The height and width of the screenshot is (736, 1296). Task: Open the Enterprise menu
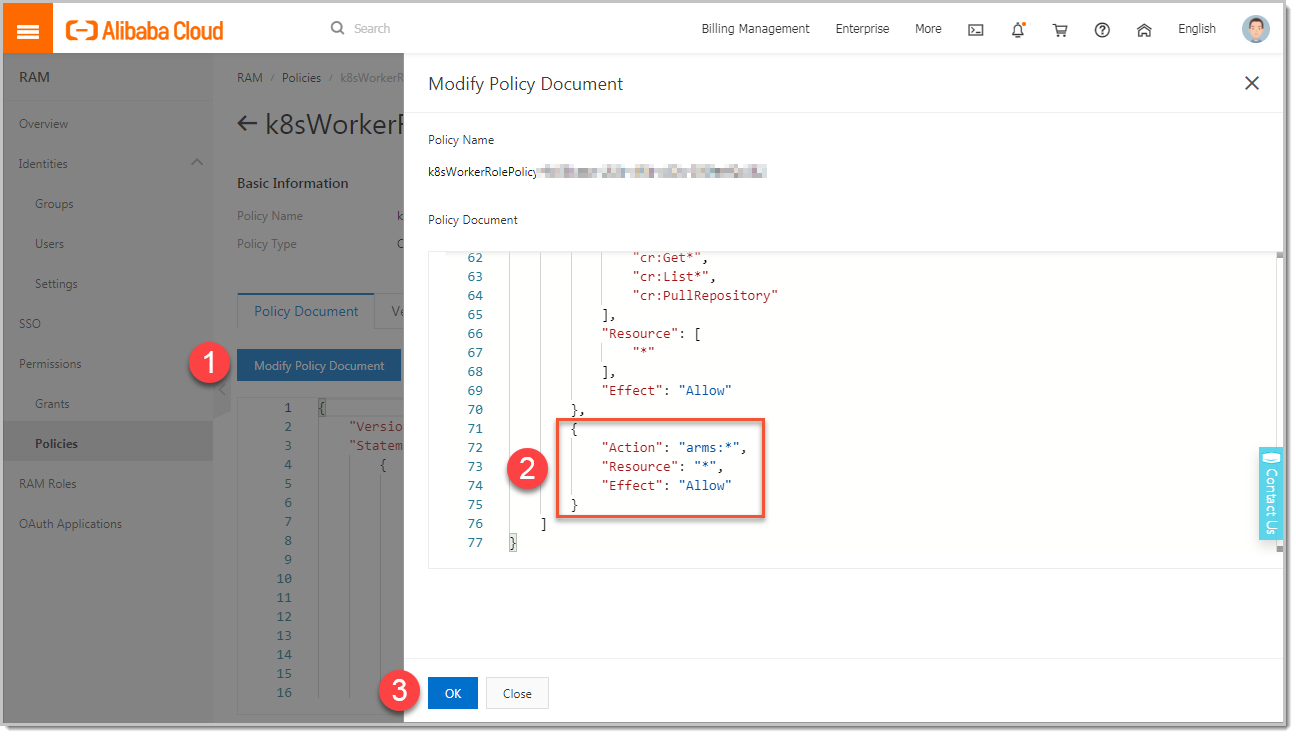coord(862,29)
